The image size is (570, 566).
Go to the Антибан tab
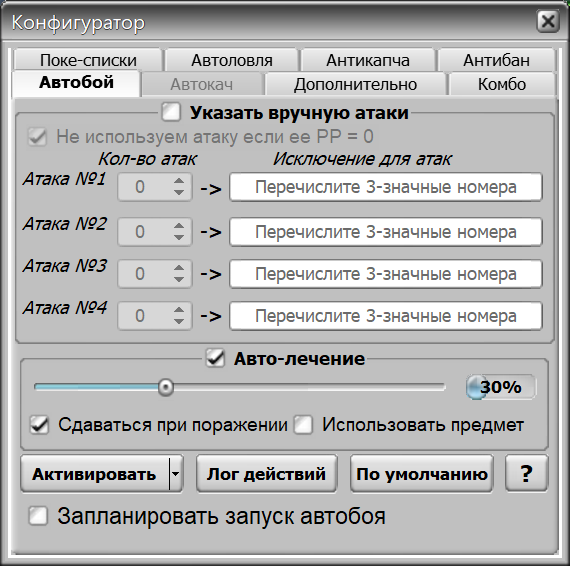497,60
